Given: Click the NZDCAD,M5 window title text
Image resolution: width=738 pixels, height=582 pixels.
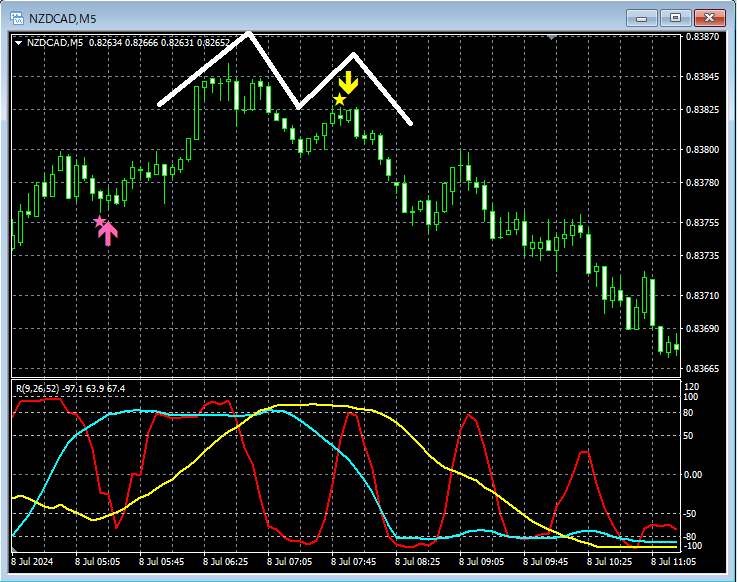Looking at the screenshot, I should (63, 19).
